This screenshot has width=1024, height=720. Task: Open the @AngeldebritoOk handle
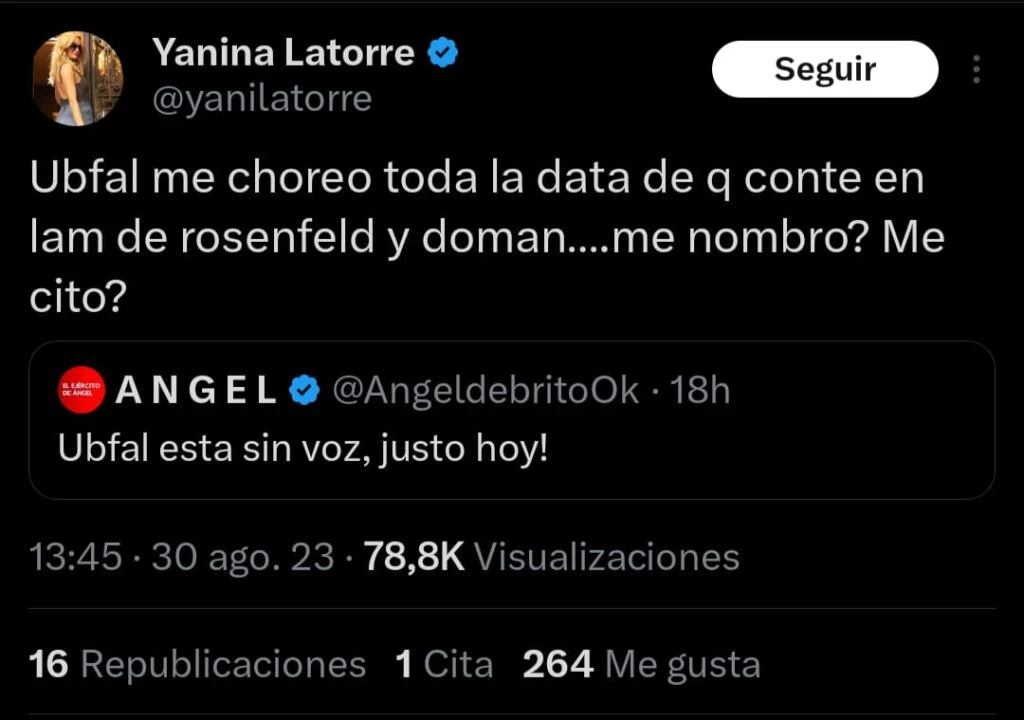484,391
